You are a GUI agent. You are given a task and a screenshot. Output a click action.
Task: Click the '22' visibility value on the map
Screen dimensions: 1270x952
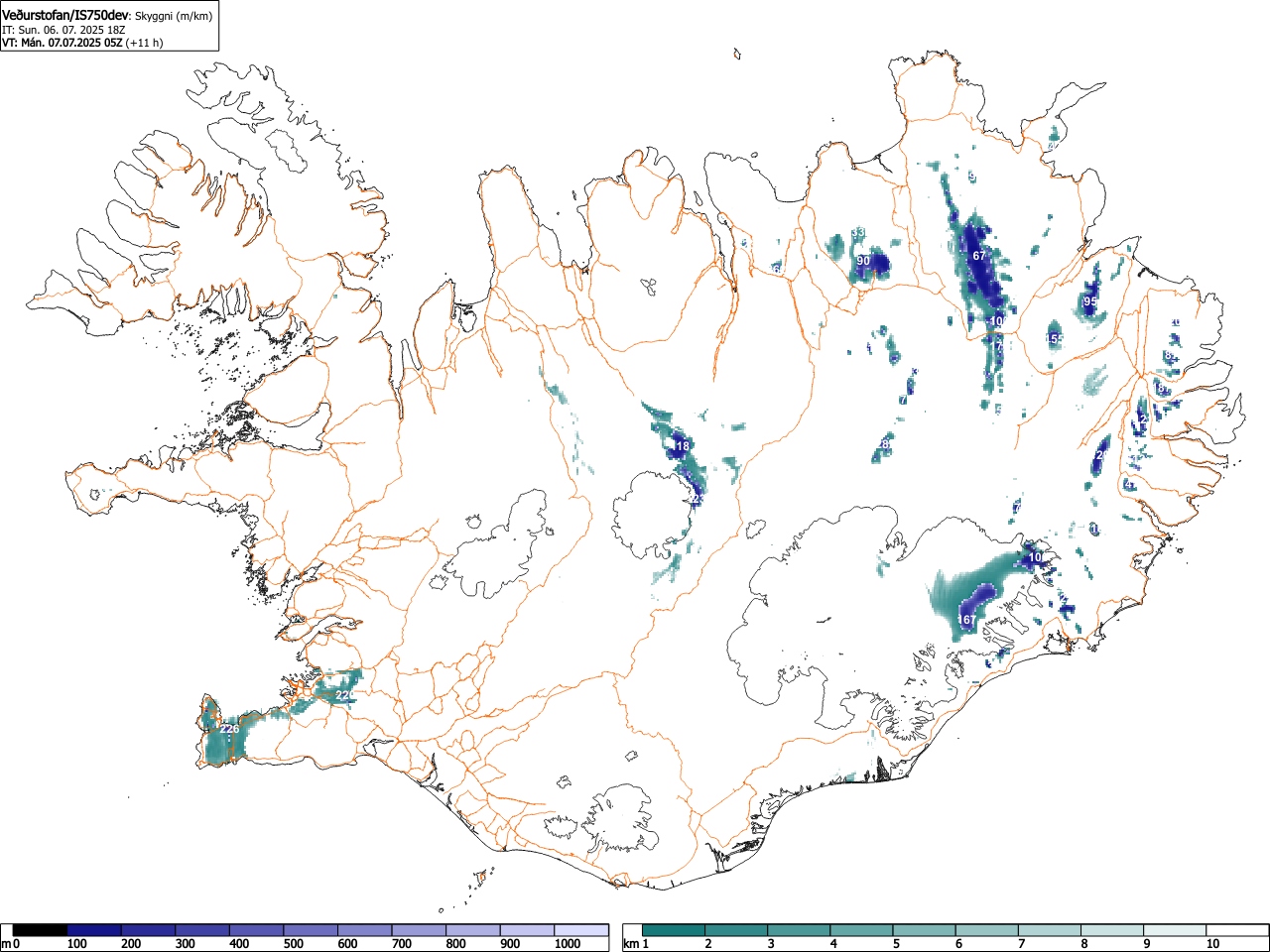pos(342,695)
